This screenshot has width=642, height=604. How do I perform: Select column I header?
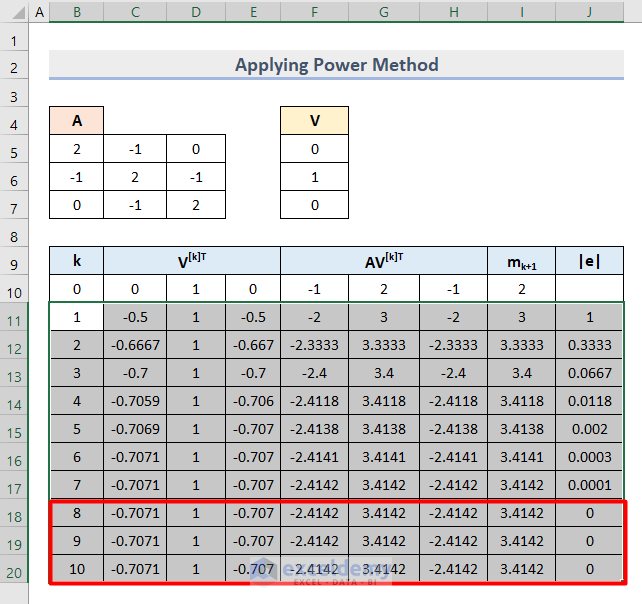pos(521,11)
